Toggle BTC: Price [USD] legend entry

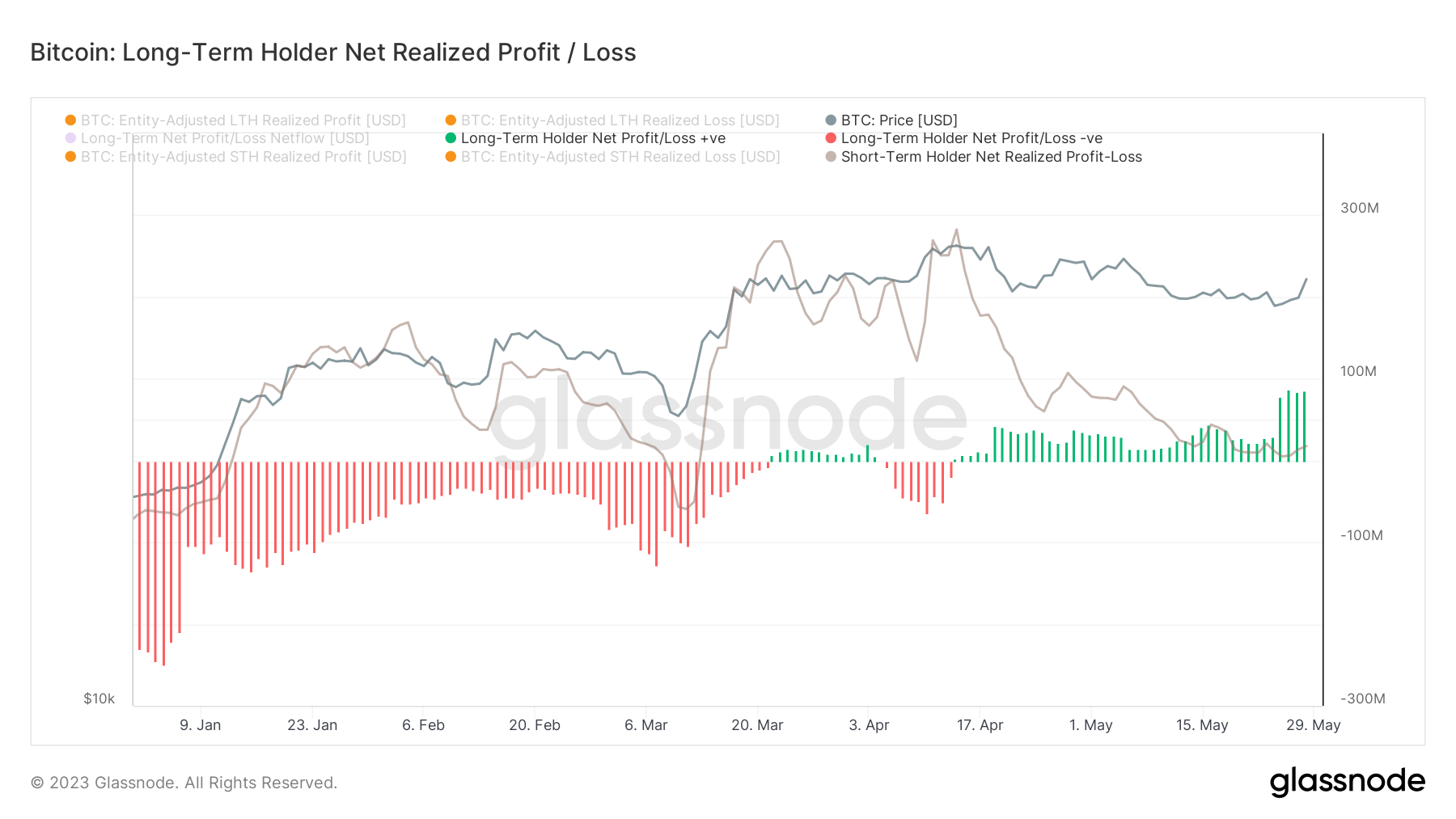click(891, 120)
